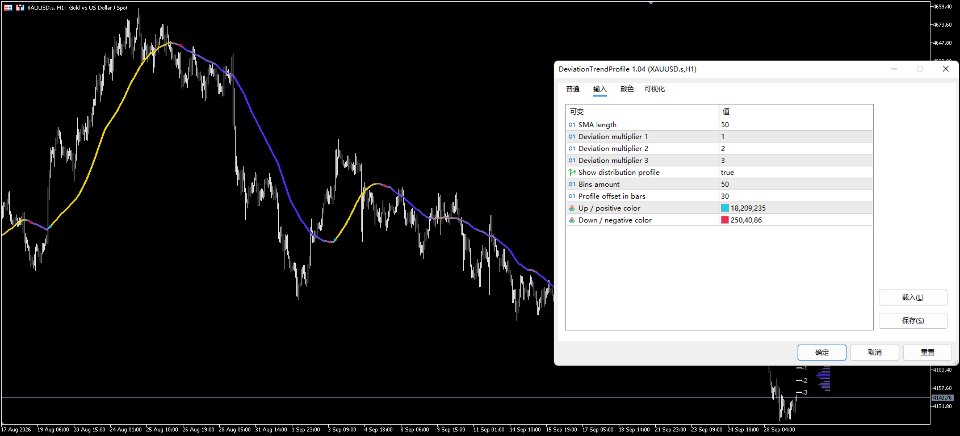Screen dimensions: 960x436
Task: Select the 输入 (Inputs) tab
Action: [600, 89]
